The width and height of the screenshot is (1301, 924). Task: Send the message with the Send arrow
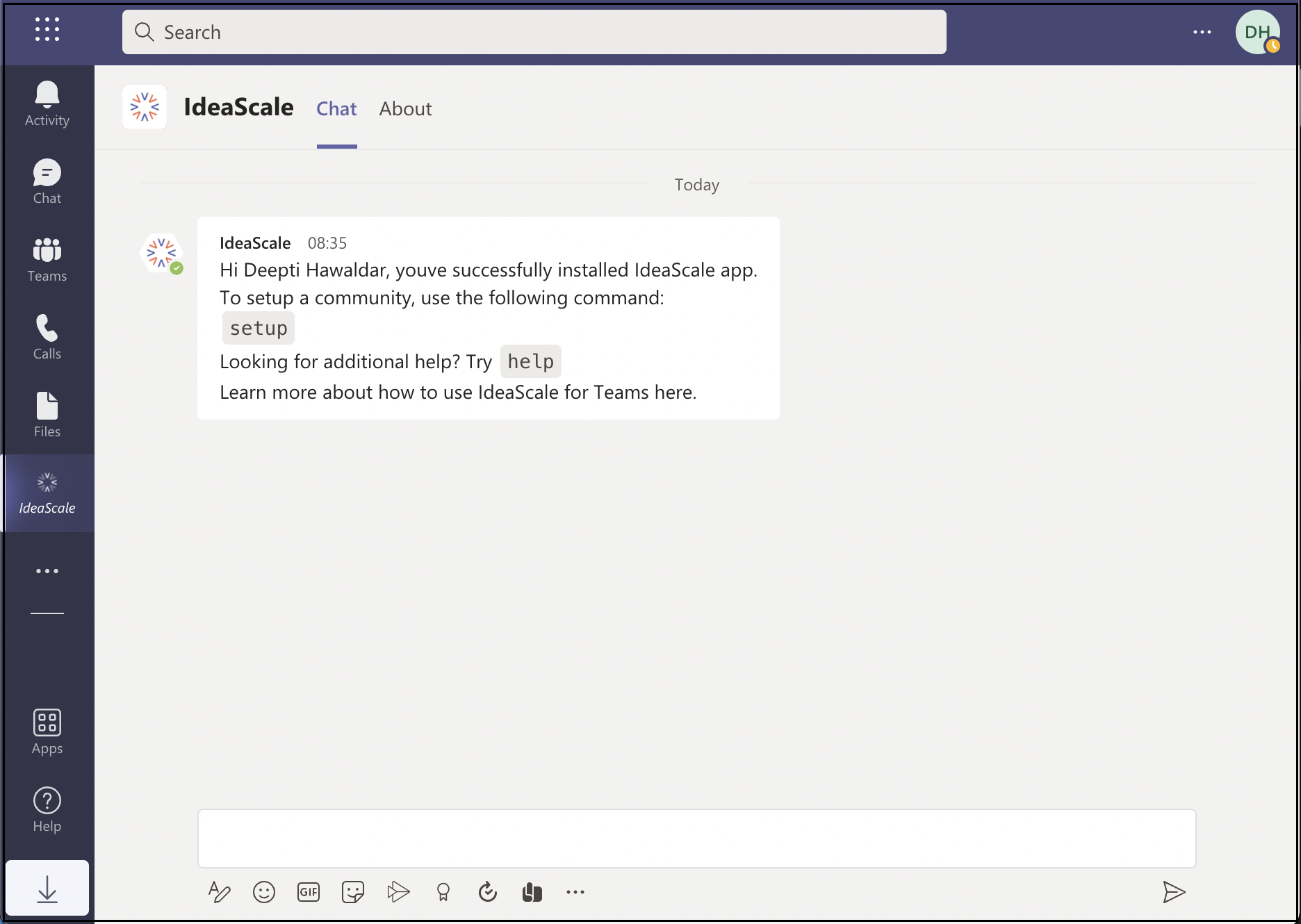1174,892
